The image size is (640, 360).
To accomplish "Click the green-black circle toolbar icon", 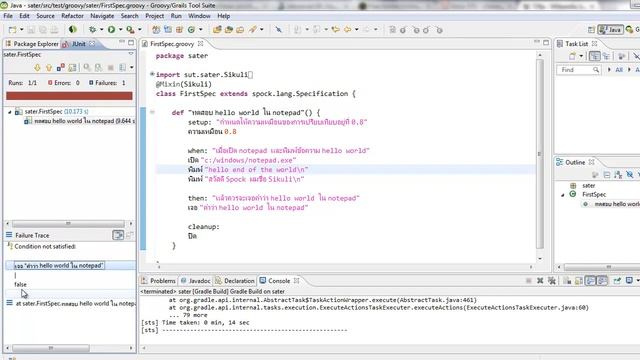I will pos(73,30).
